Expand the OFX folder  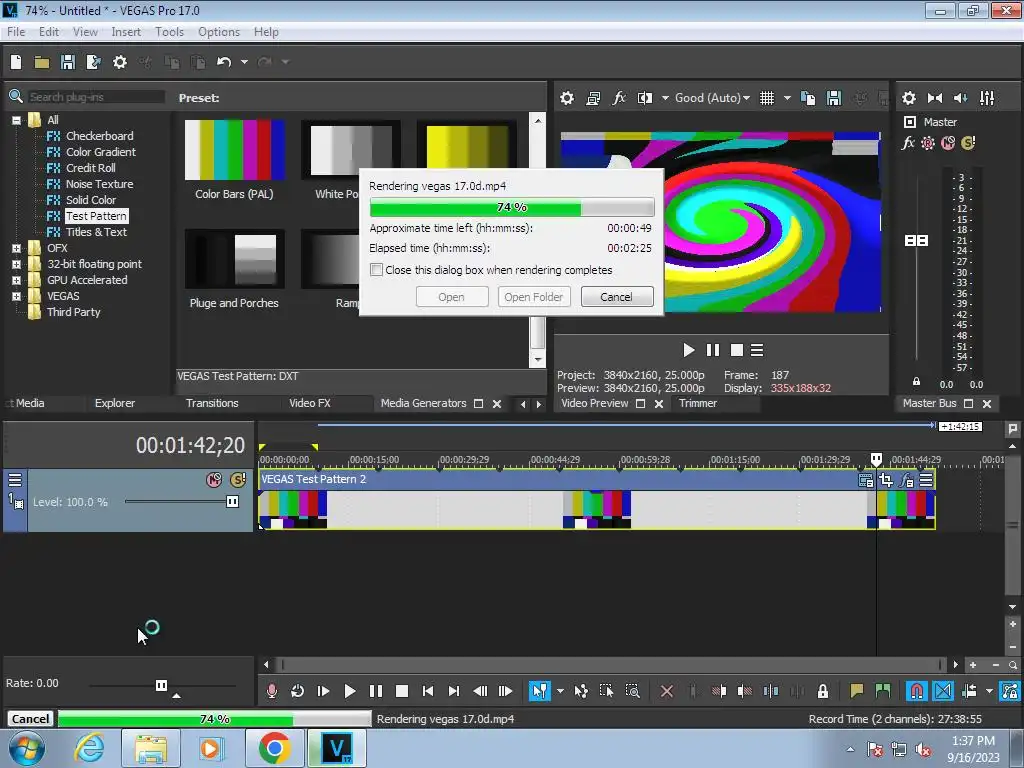[16, 248]
